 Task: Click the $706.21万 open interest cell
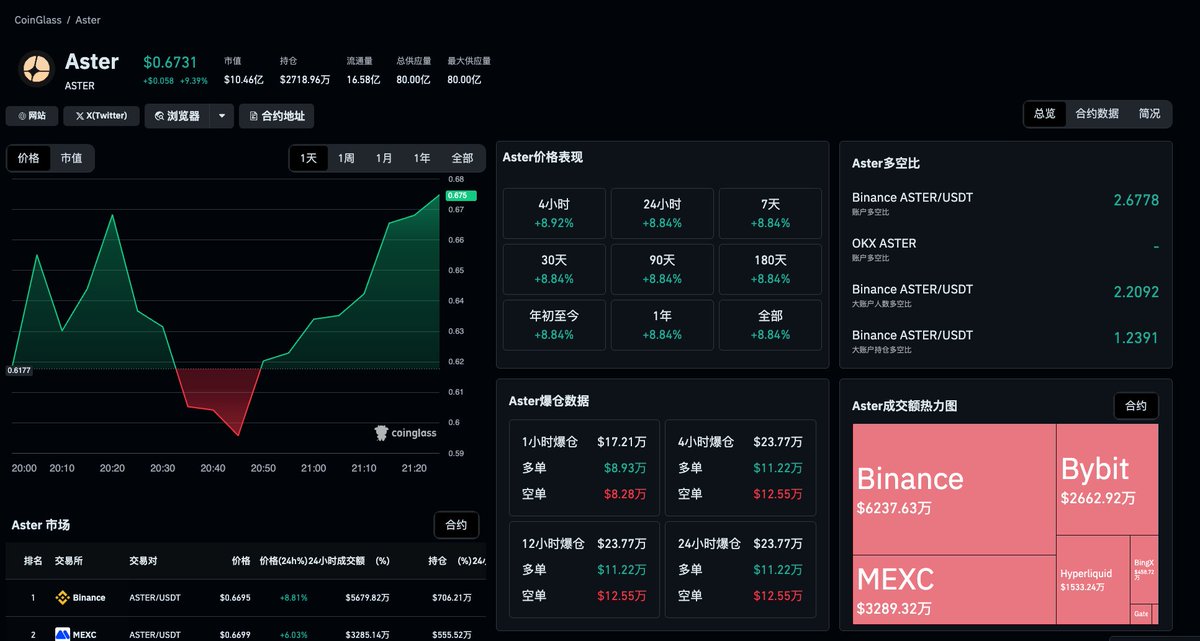pyautogui.click(x=452, y=598)
